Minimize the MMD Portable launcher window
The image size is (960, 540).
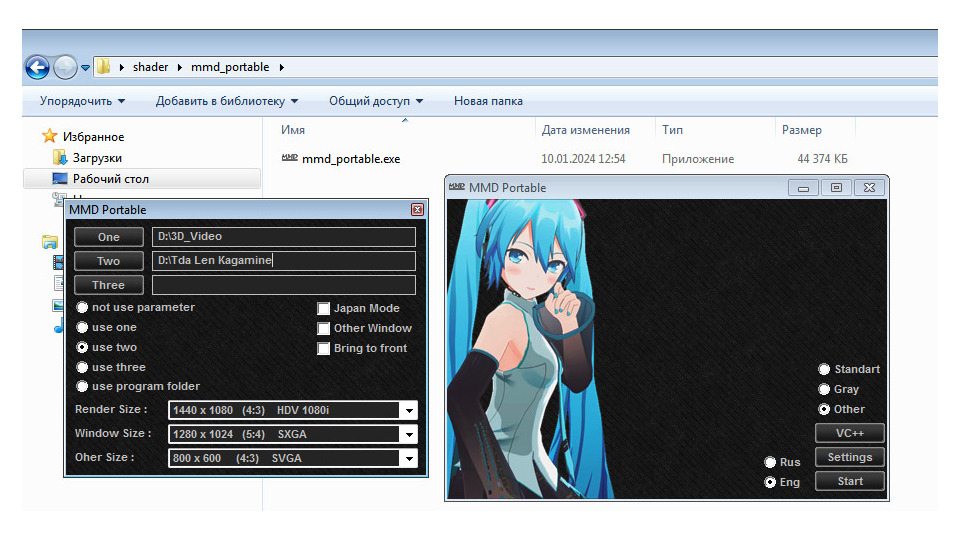803,188
